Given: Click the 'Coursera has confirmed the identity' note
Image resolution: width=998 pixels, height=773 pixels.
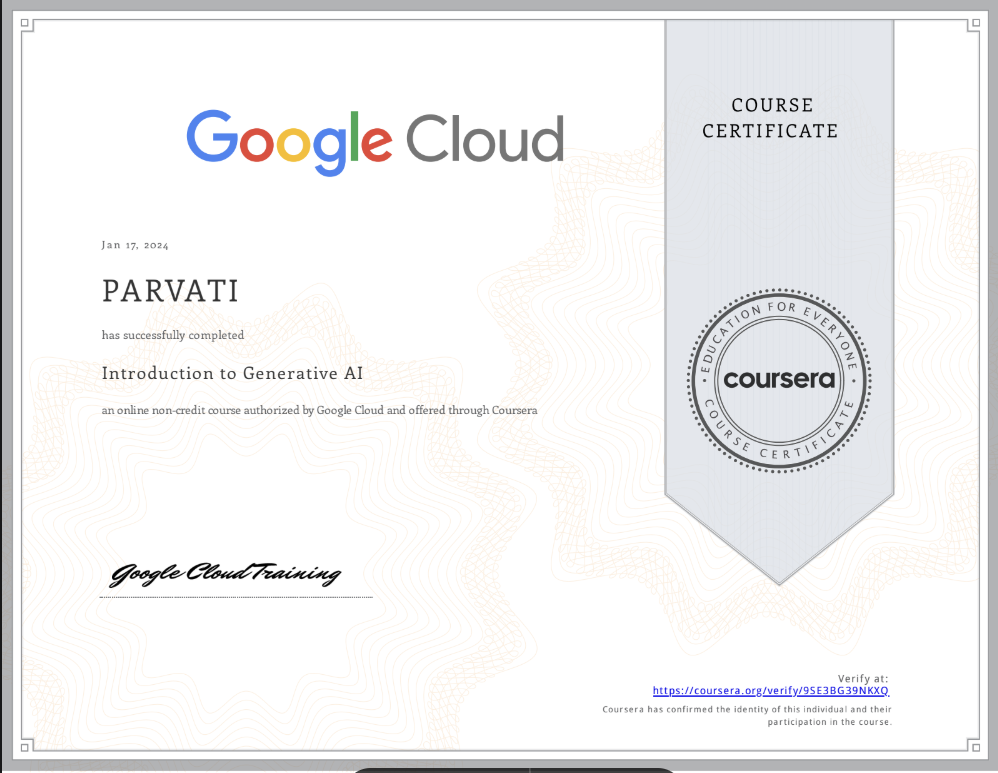Looking at the screenshot, I should pyautogui.click(x=747, y=716).
